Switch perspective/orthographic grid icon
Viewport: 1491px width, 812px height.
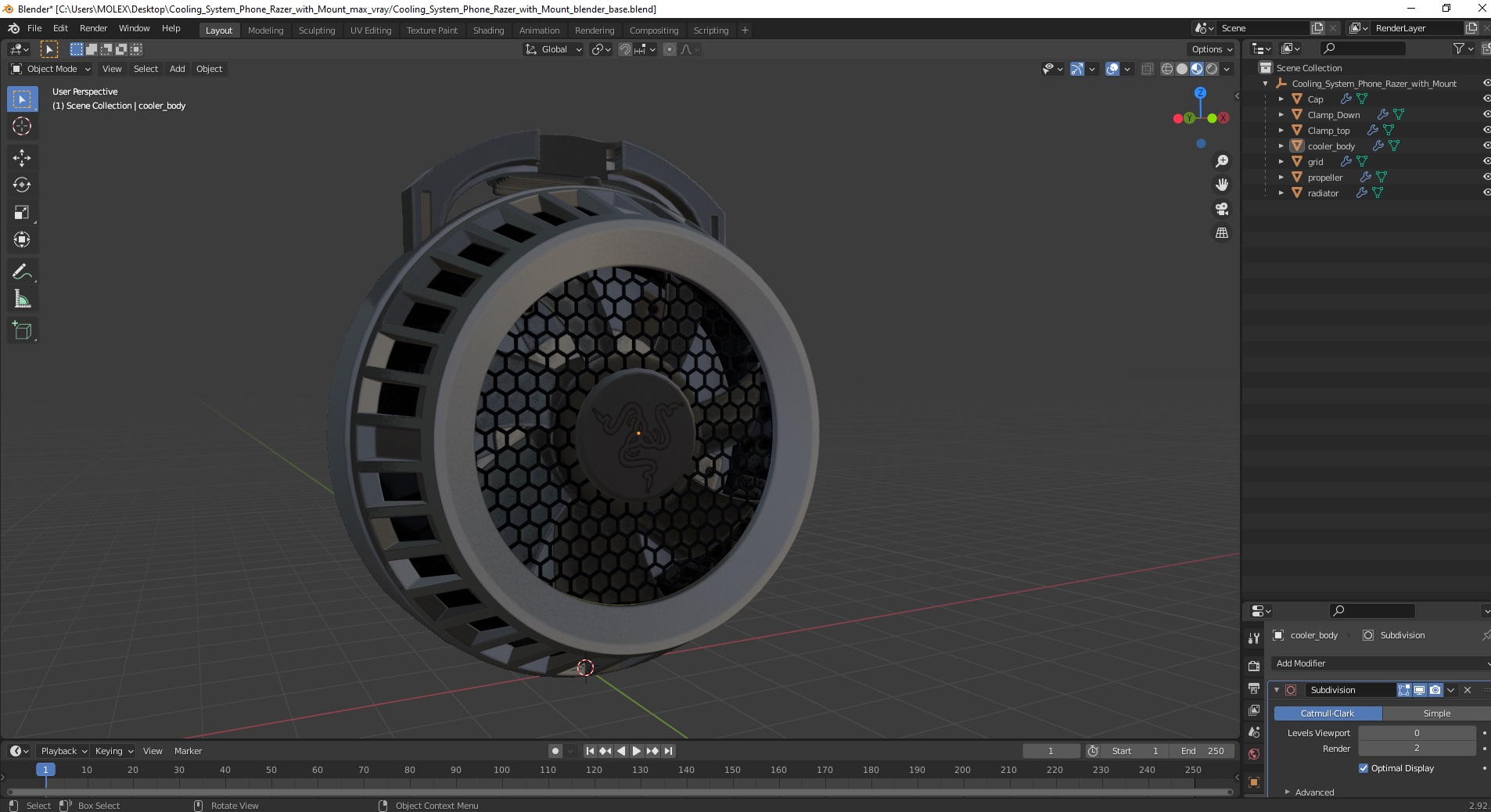[1222, 233]
